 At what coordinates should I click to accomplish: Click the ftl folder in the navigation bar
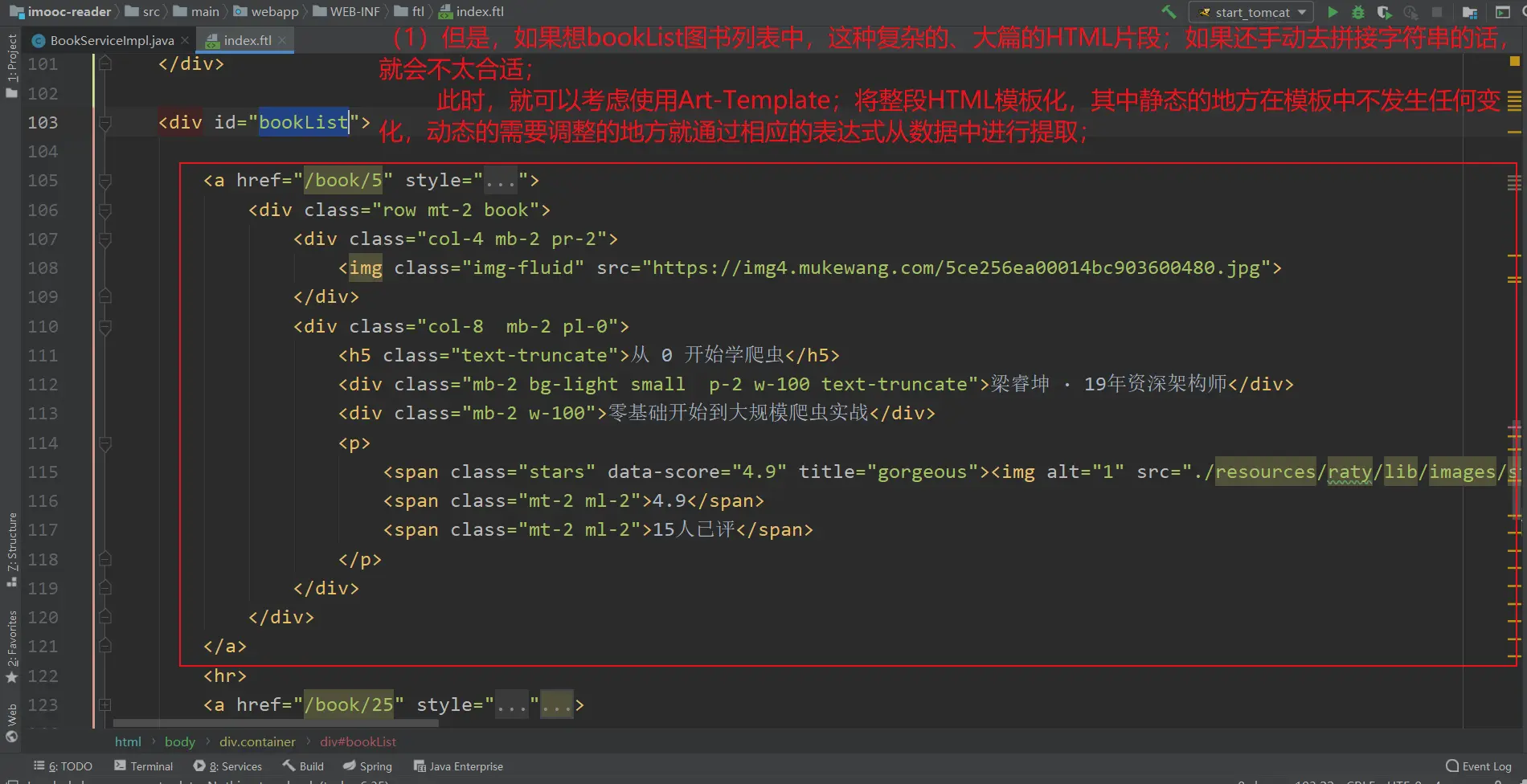click(410, 11)
